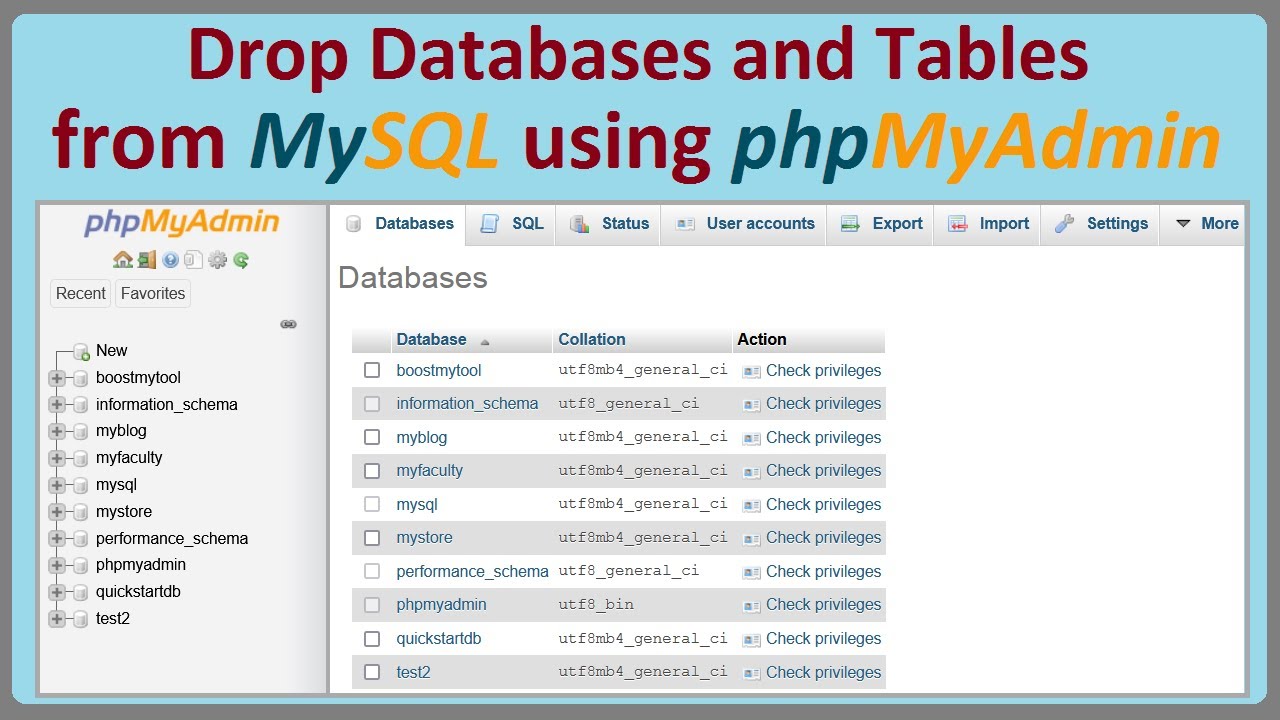Open performance_schema database link in table
The height and width of the screenshot is (720, 1280).
tap(472, 571)
